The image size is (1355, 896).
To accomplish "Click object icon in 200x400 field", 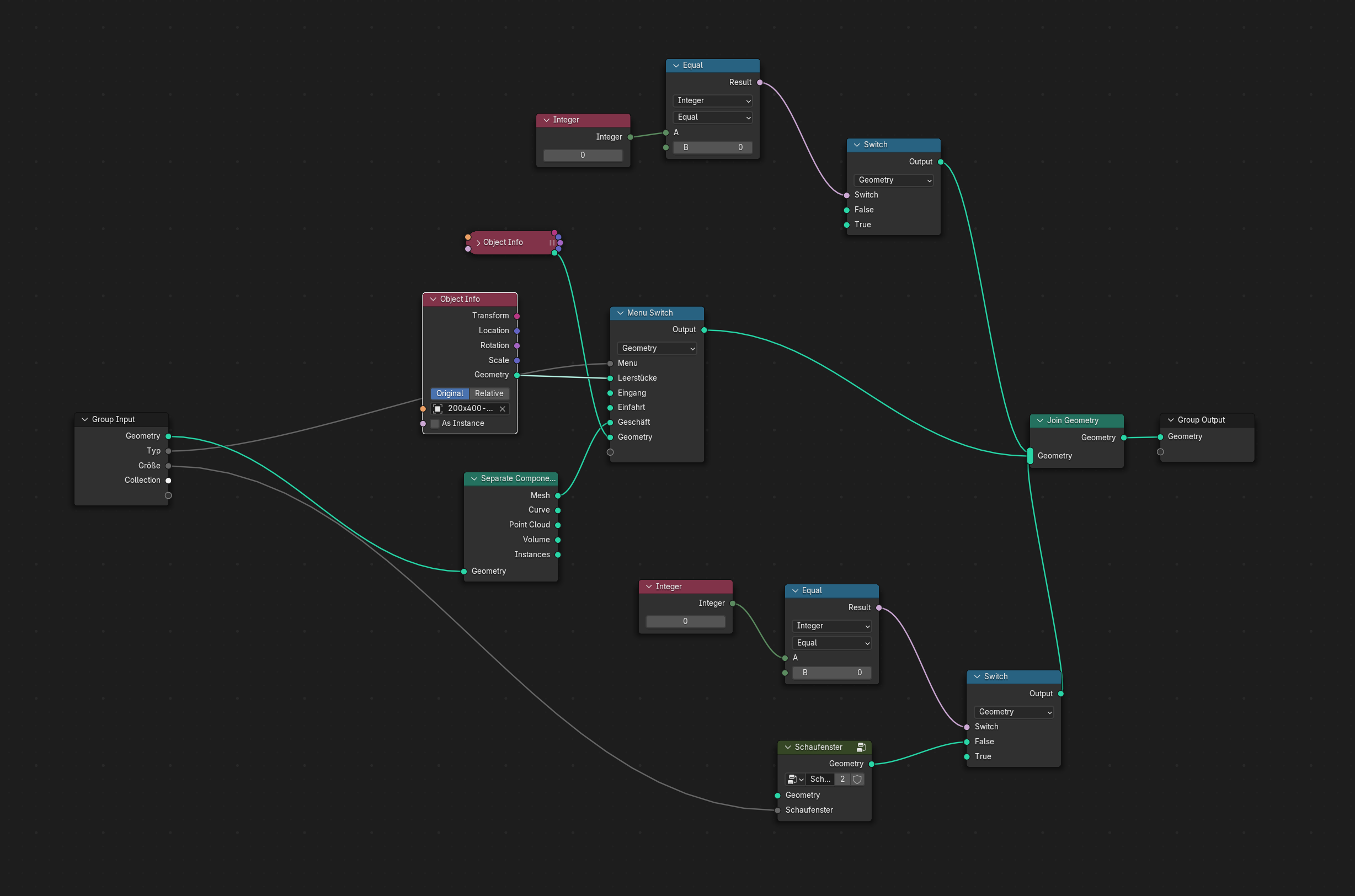I will (438, 409).
